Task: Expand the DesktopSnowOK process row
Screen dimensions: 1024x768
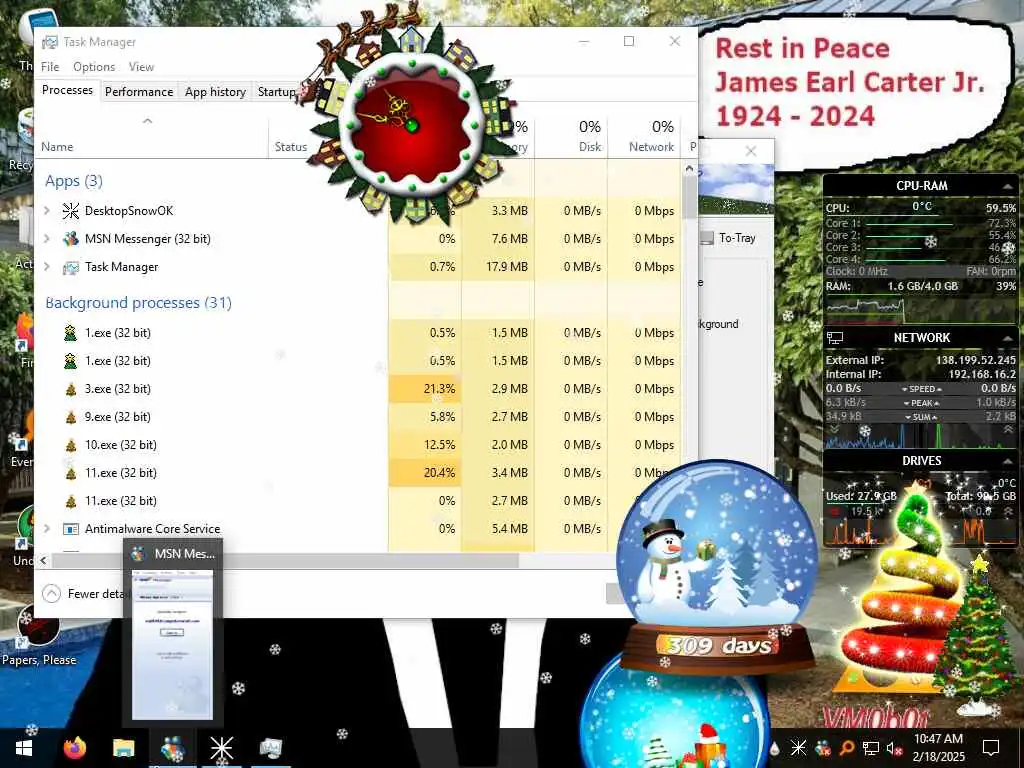Action: (x=46, y=210)
